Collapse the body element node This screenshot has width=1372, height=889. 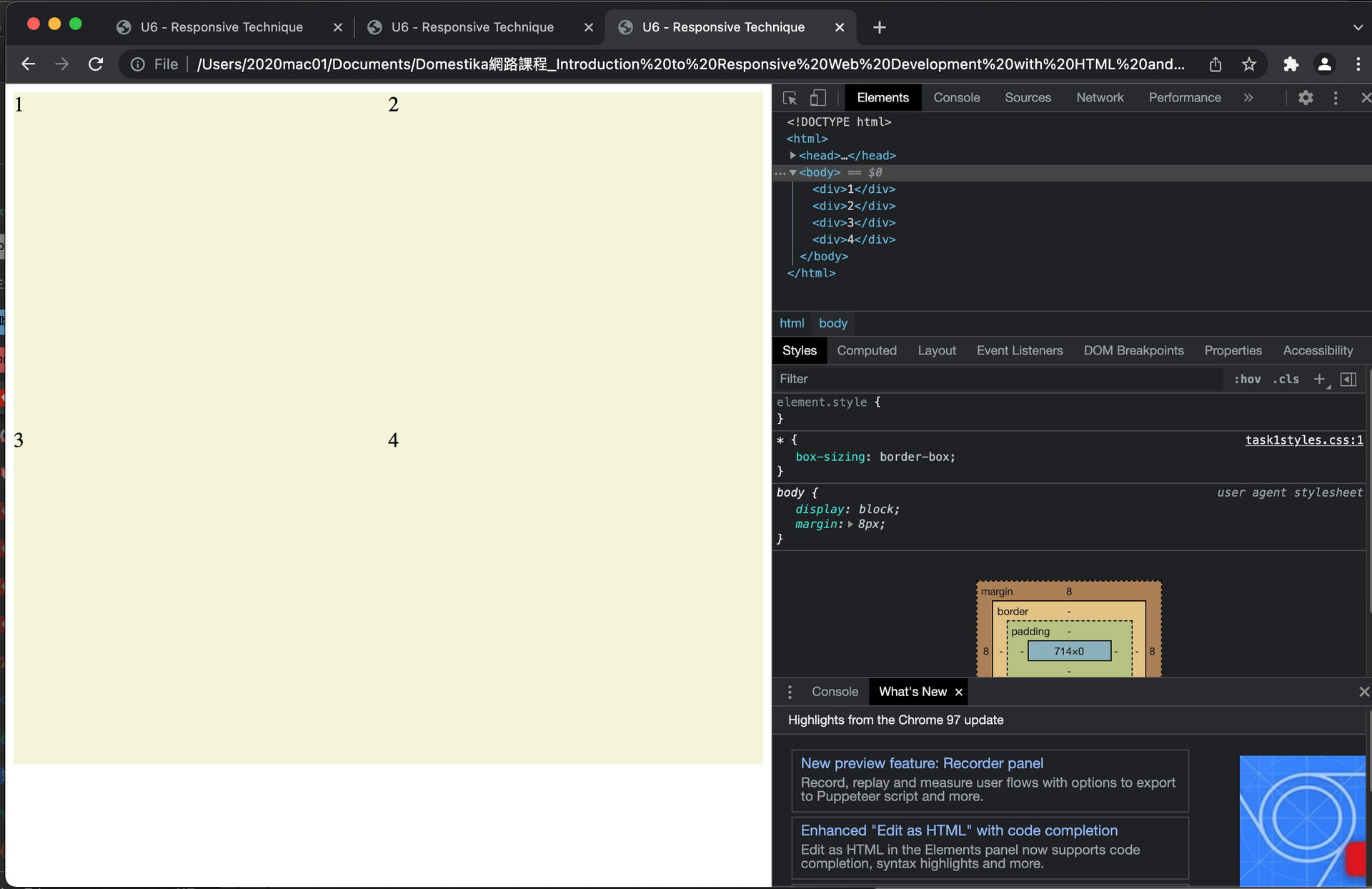(792, 172)
